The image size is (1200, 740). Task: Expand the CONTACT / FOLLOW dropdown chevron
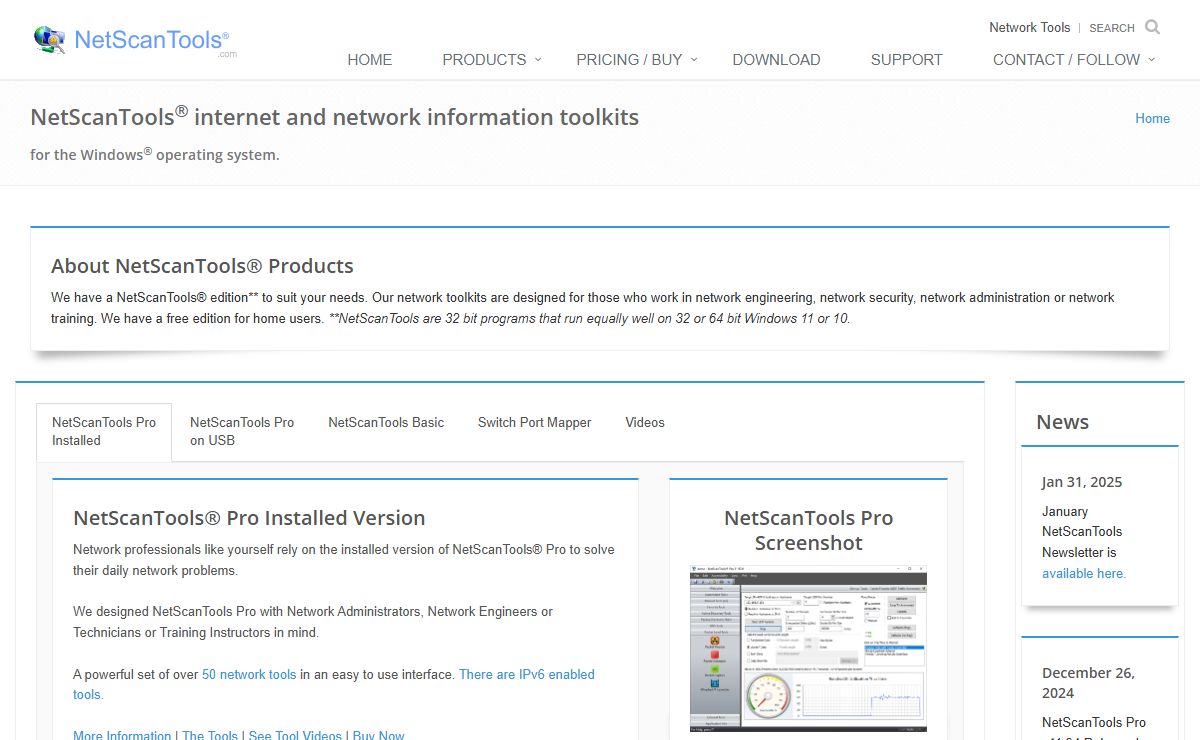1151,60
